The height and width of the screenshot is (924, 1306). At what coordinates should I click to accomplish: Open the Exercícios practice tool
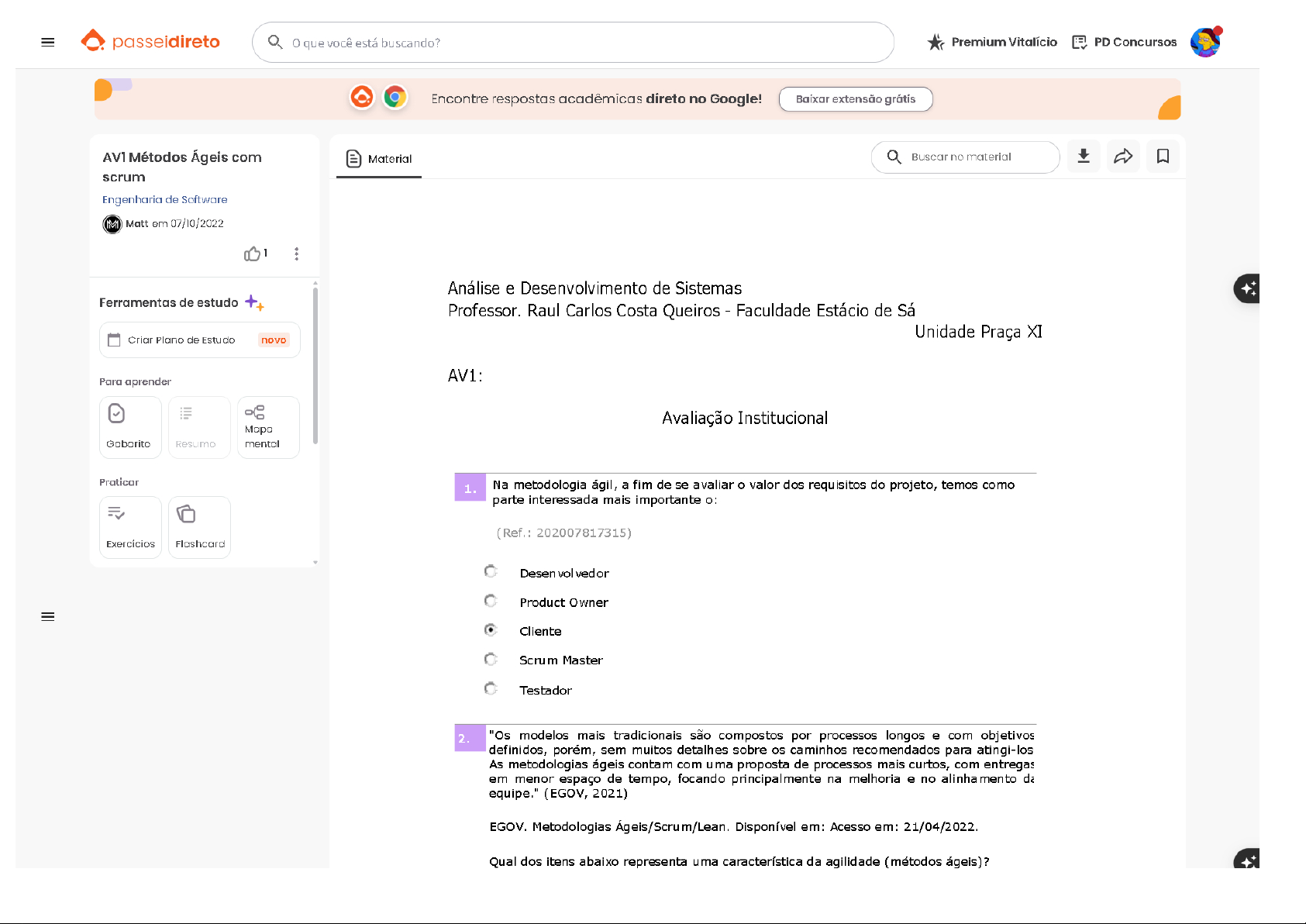pos(130,527)
